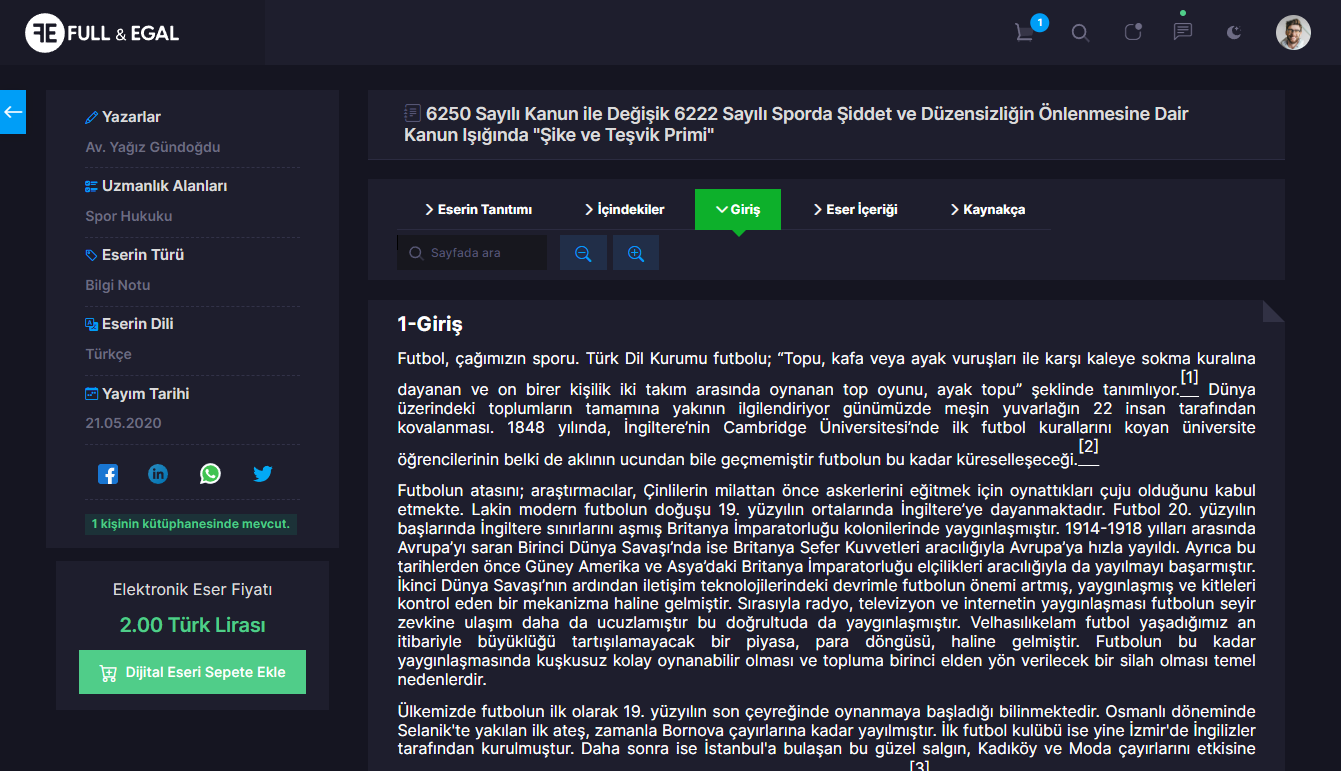Viewport: 1341px width, 771px height.
Task: Click the blue back arrow button
Action: click(x=13, y=112)
